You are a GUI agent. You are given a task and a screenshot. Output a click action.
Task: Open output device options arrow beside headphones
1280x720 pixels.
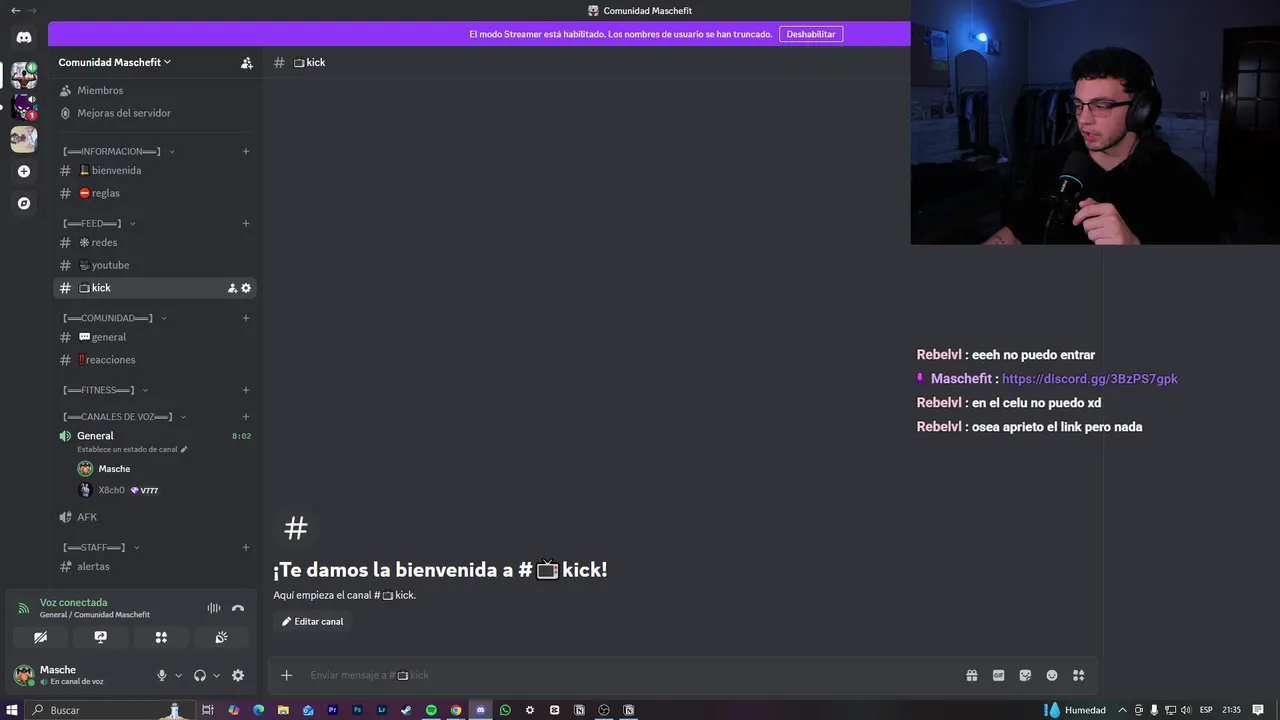[216, 675]
